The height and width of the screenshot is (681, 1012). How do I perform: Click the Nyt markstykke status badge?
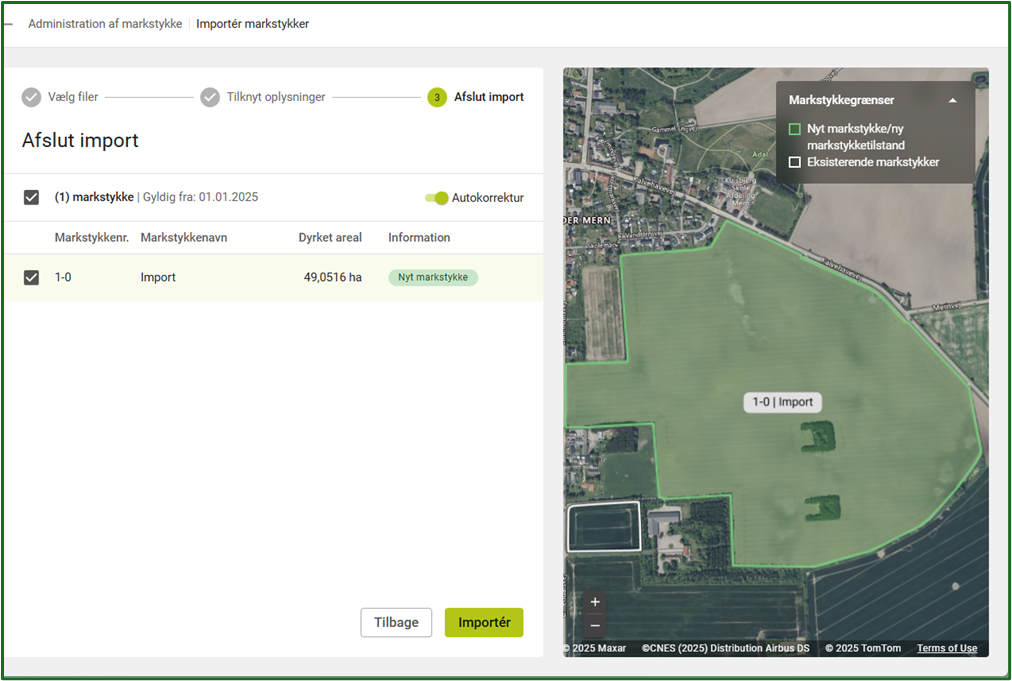(x=433, y=277)
